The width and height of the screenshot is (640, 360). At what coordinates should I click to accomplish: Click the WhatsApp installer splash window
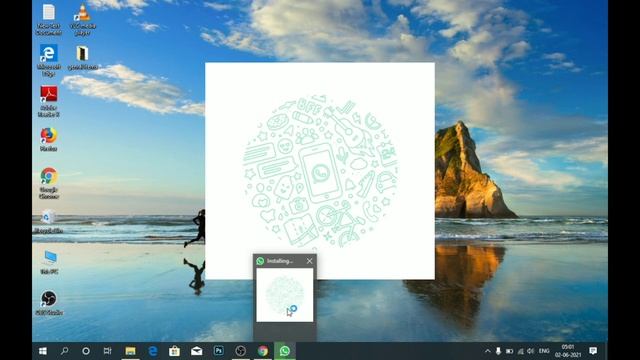tap(320, 171)
